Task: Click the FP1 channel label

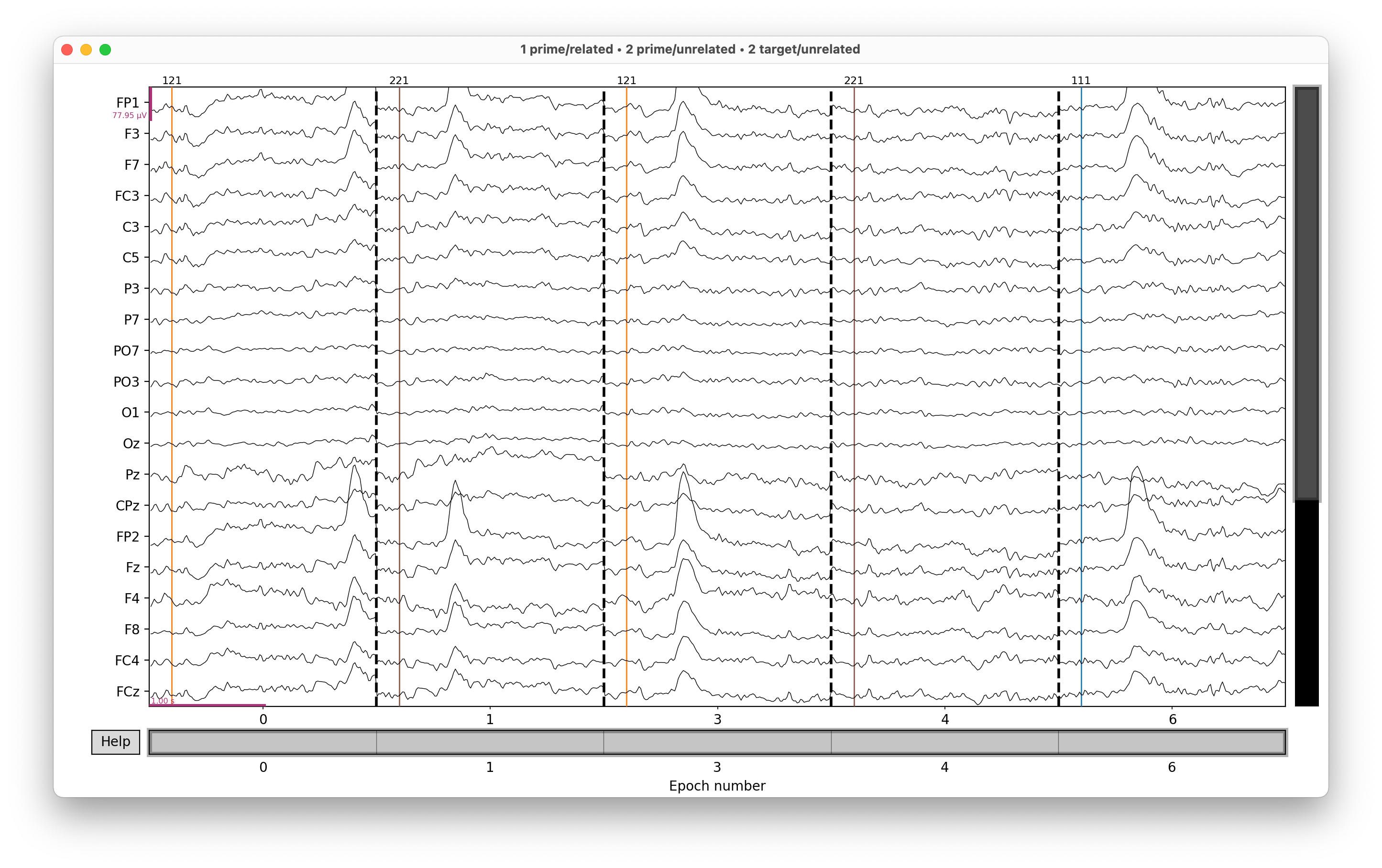Action: coord(127,103)
